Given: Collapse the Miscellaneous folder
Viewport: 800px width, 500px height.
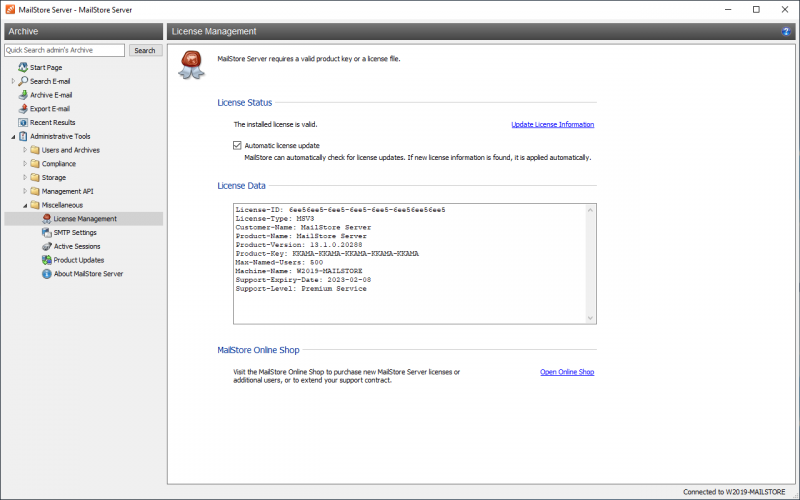Looking at the screenshot, I should pyautogui.click(x=24, y=205).
